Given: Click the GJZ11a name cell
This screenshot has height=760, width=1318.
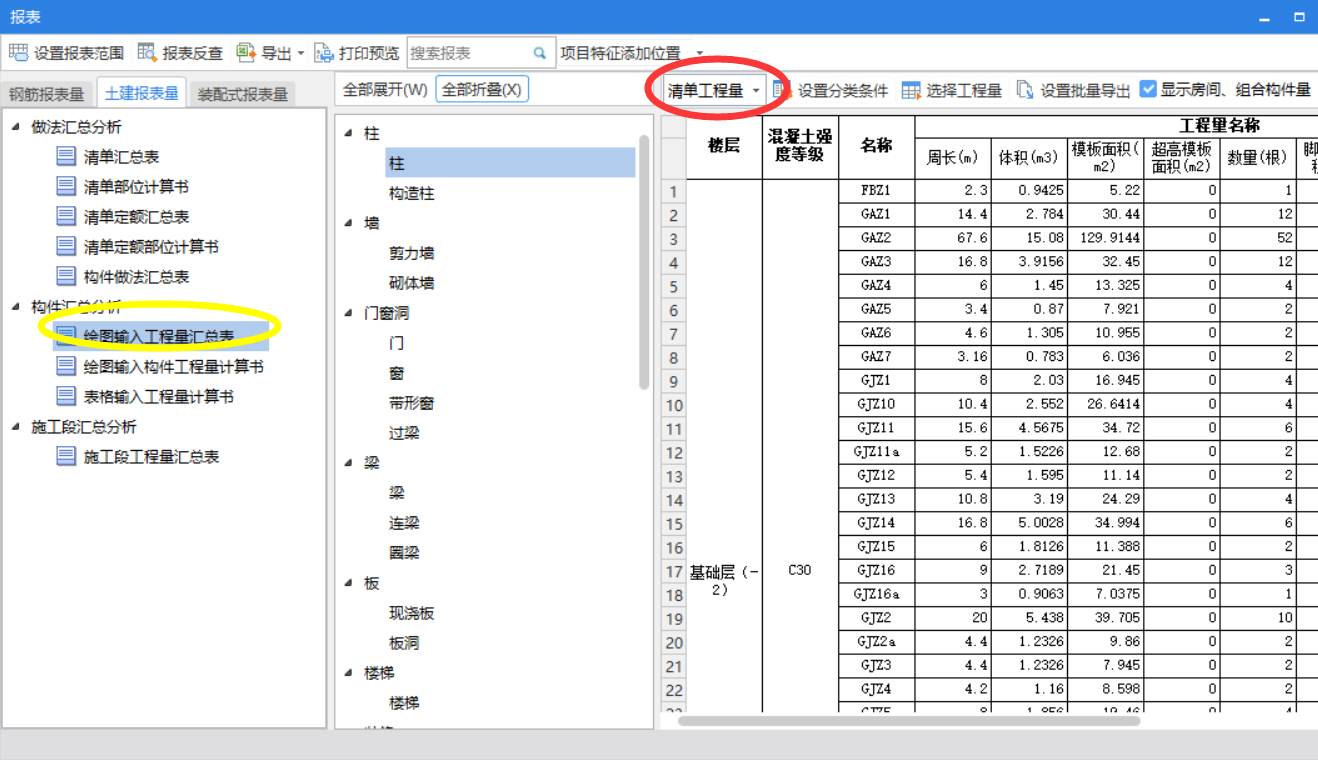Looking at the screenshot, I should (x=876, y=452).
